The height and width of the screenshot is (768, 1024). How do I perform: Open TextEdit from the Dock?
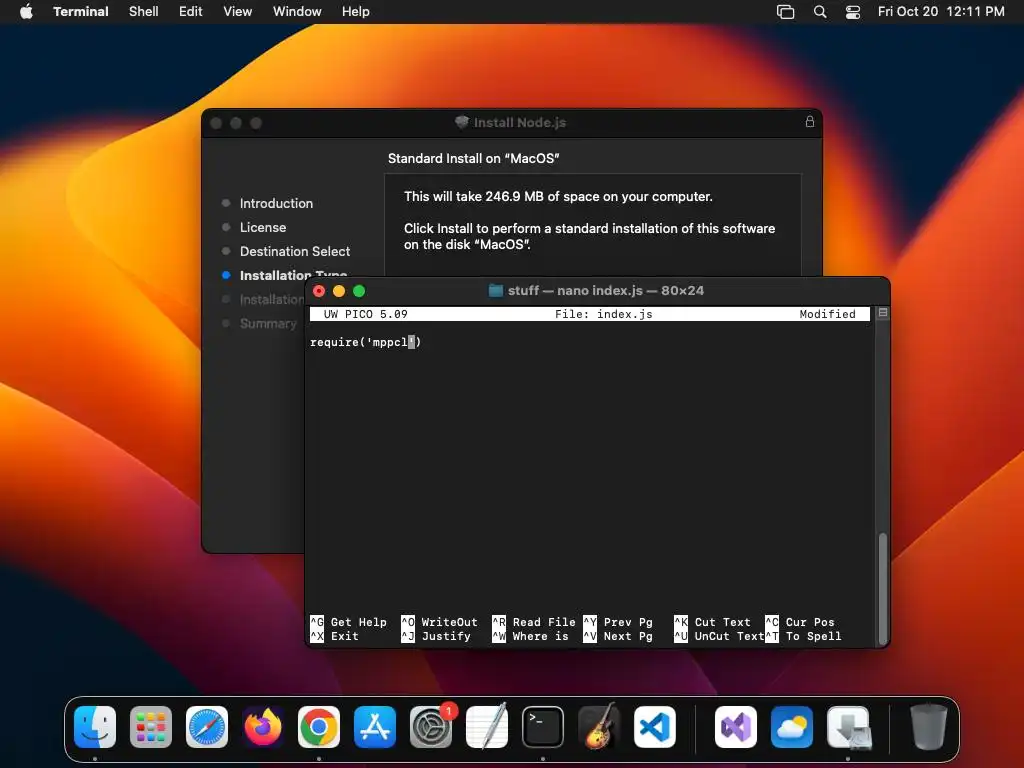tap(487, 727)
